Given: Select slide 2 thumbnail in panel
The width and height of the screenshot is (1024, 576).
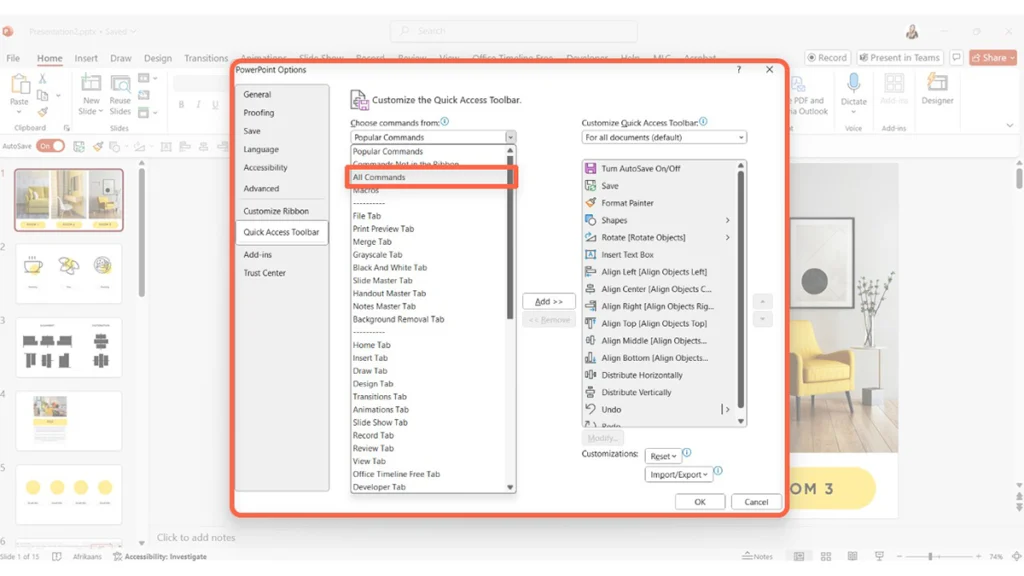Looking at the screenshot, I should tap(69, 274).
